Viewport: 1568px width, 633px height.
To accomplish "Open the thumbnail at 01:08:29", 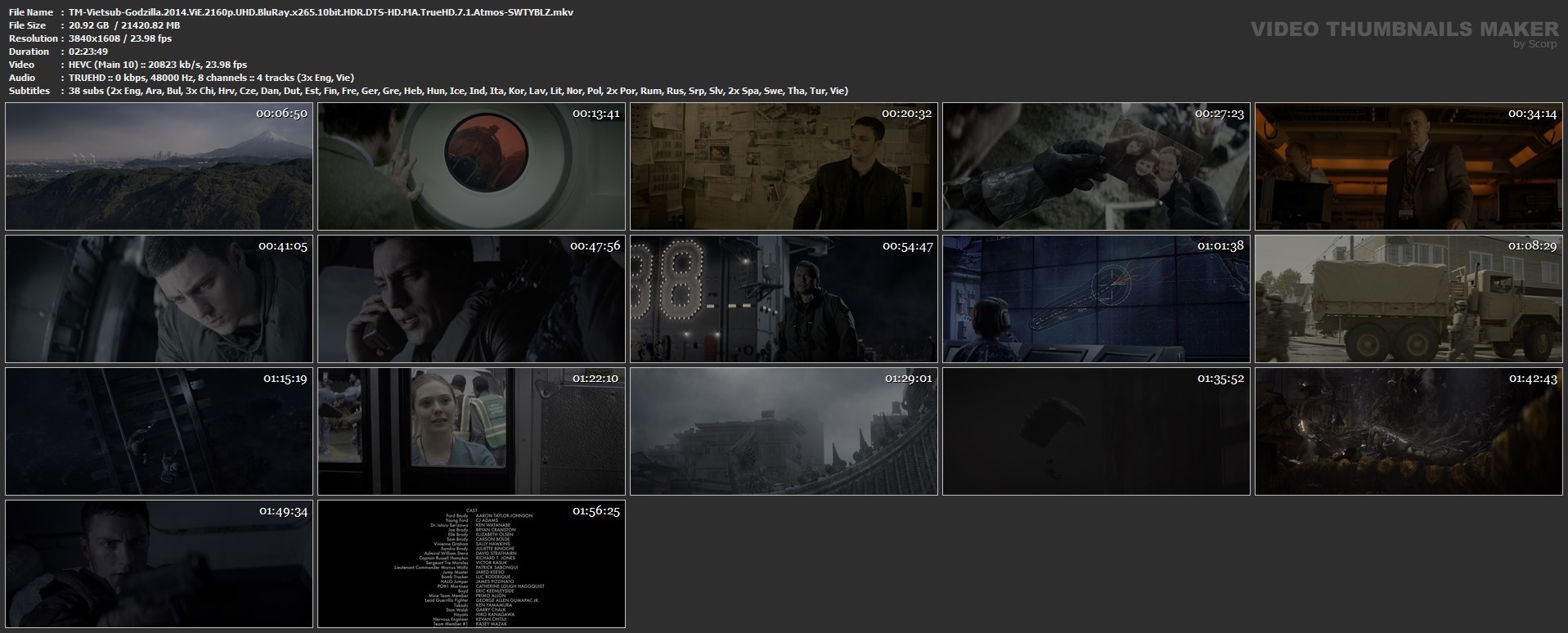I will point(1409,299).
